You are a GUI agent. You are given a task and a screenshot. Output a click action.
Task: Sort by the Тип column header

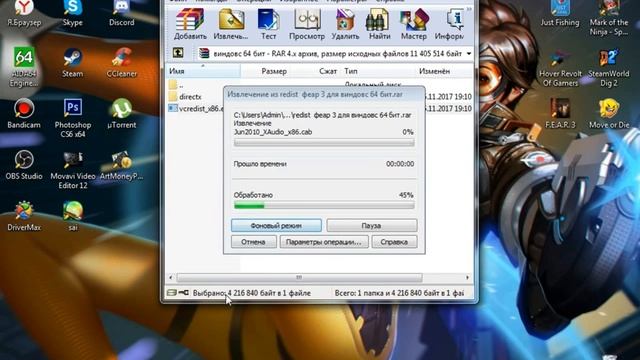351,71
